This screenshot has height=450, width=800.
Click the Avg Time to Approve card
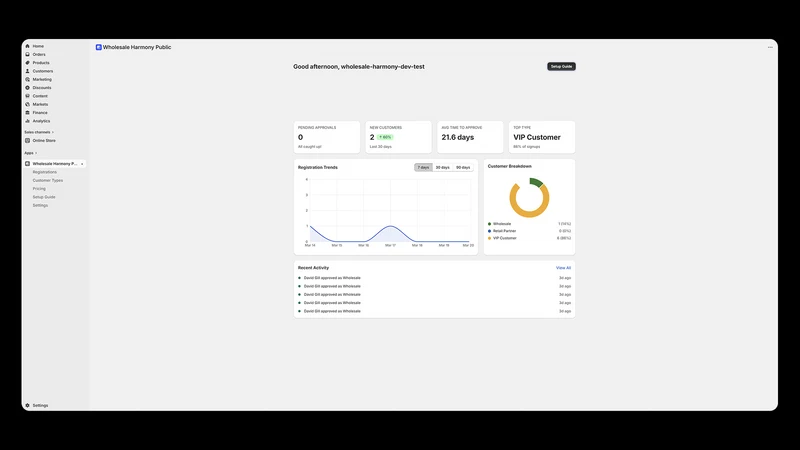470,137
